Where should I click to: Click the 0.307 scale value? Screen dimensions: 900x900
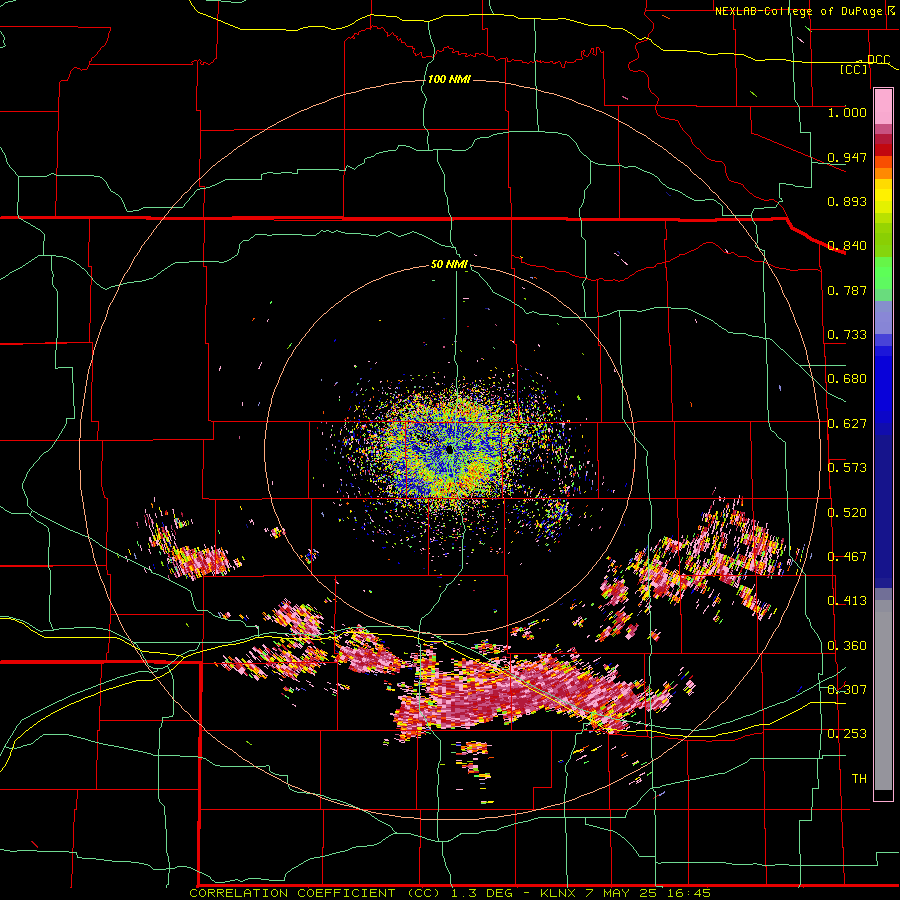pos(847,690)
